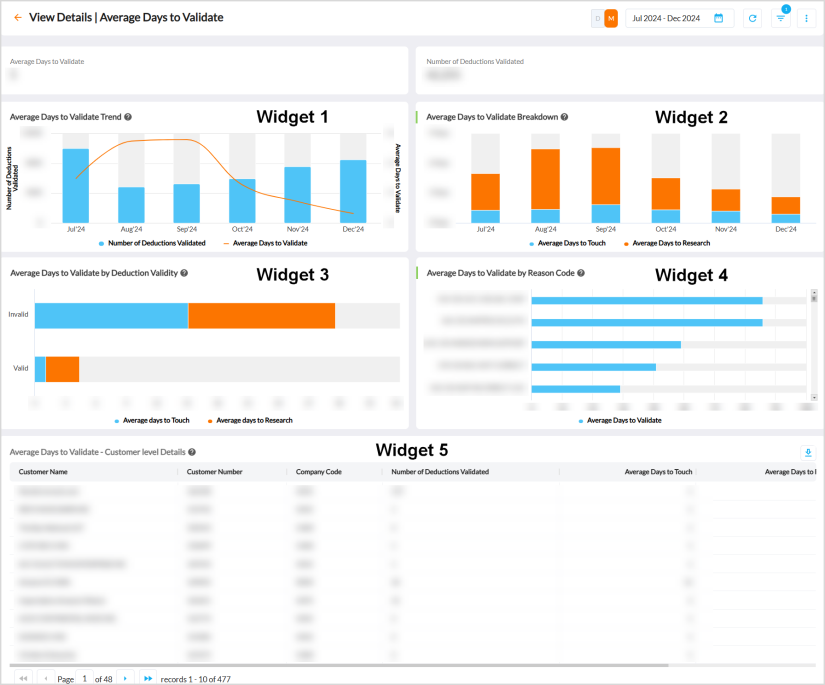Open the Jul 2024 - Dec 2024 date range
Screen dimensions: 825x685
[x=666, y=18]
